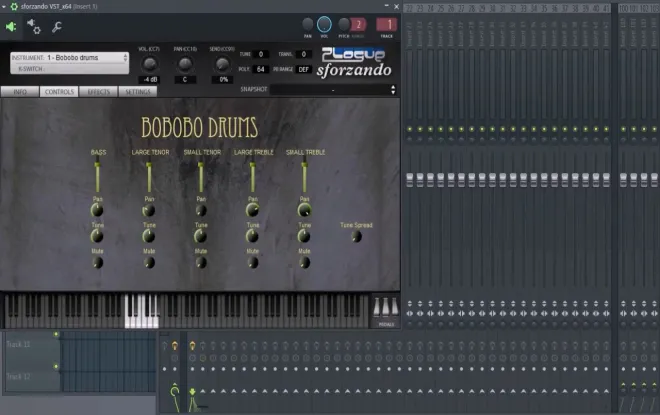Adjust the wrapper PITCH knob
Image resolution: width=660 pixels, height=415 pixels.
344,24
